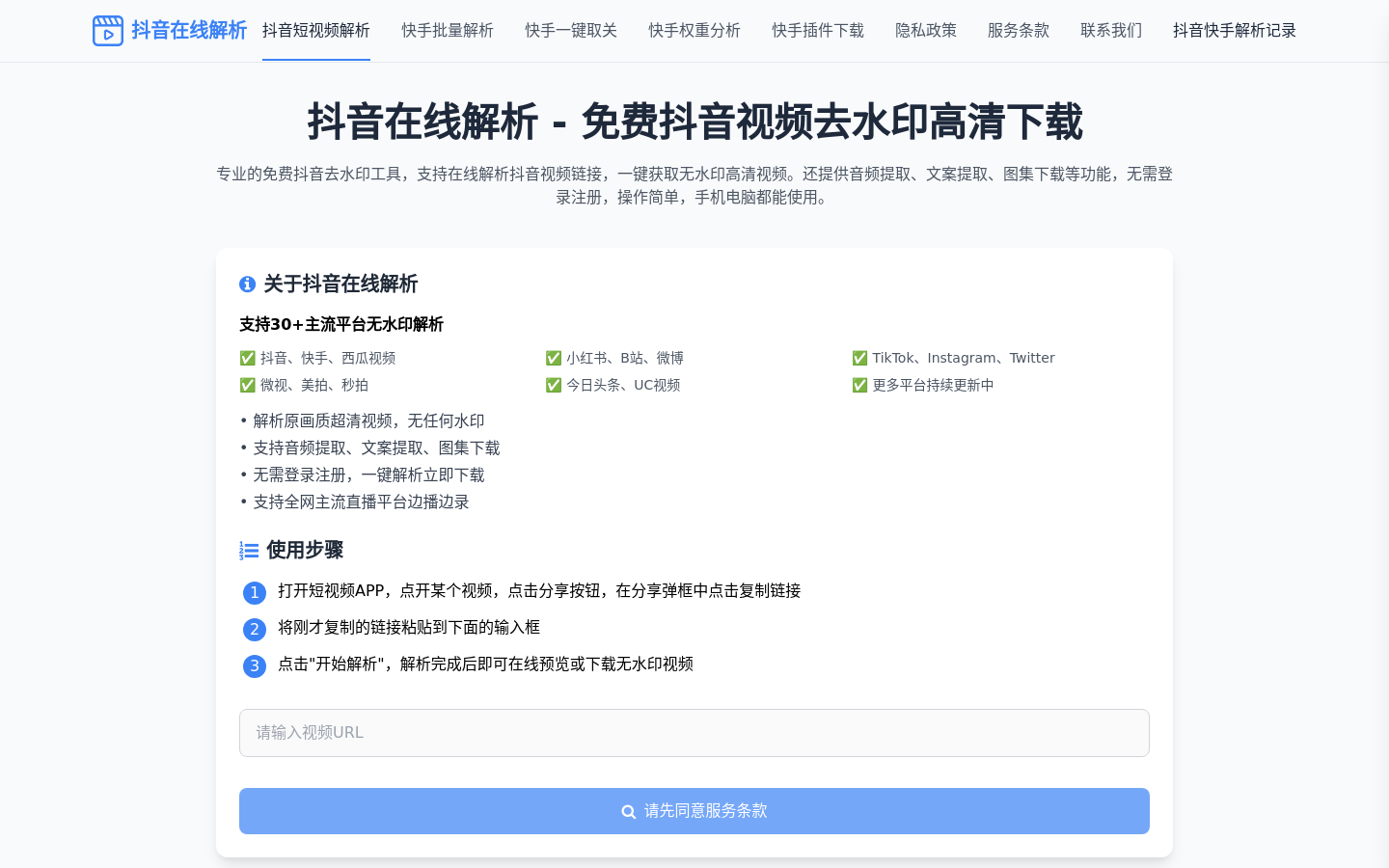The image size is (1389, 868).
Task: Click the 请输入视频URL input field
Action: click(694, 733)
